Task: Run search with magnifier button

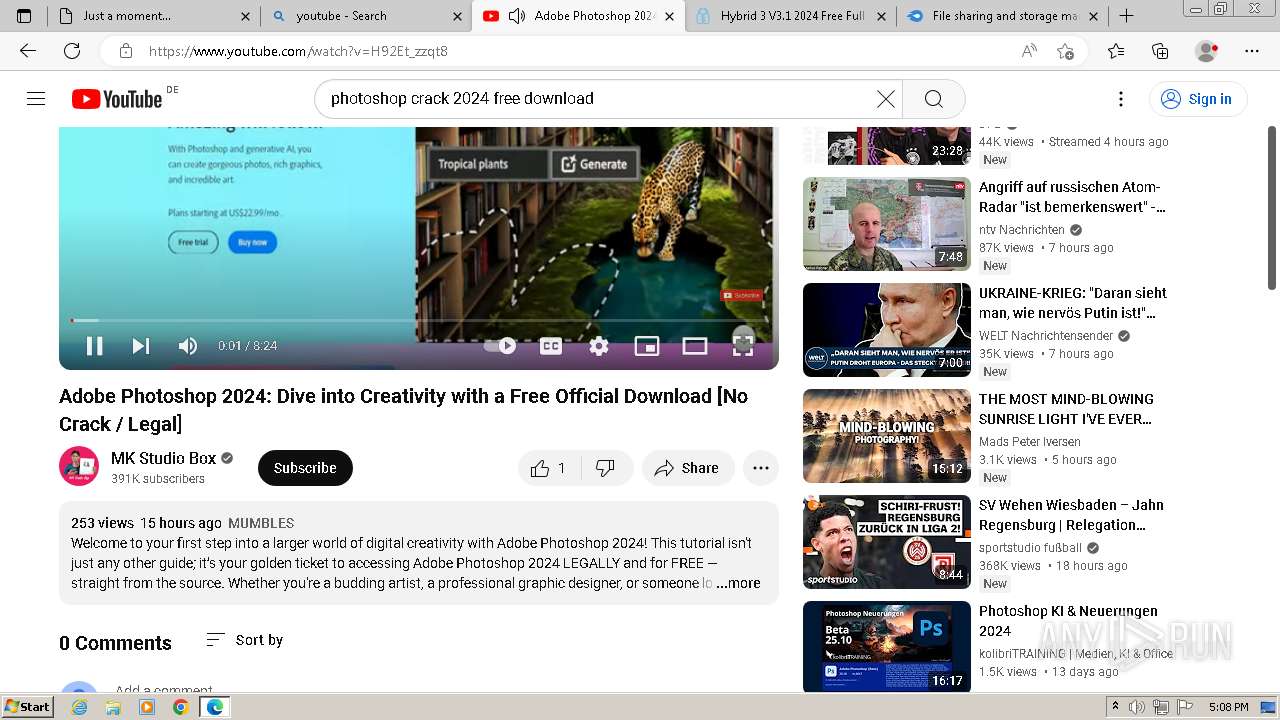Action: coord(934,99)
